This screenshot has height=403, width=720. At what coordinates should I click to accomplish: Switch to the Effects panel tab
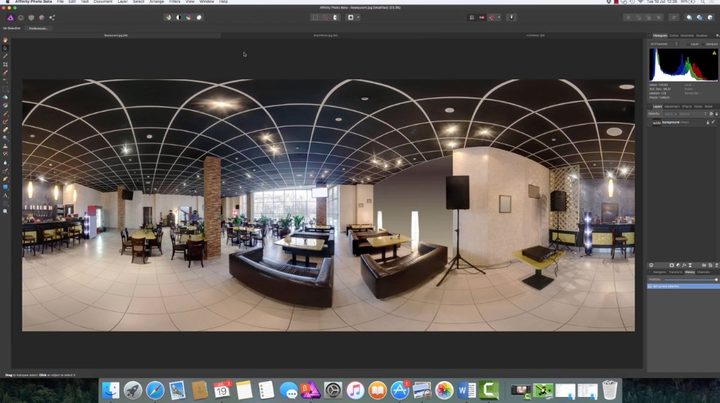click(x=687, y=106)
